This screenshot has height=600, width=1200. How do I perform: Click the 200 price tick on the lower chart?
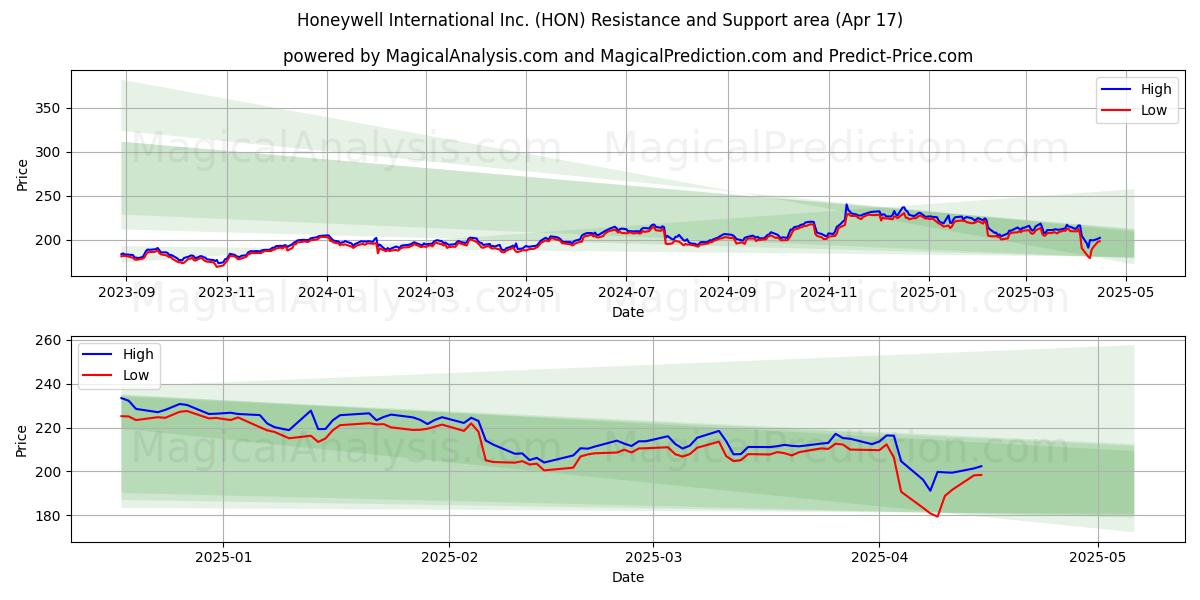coord(51,472)
